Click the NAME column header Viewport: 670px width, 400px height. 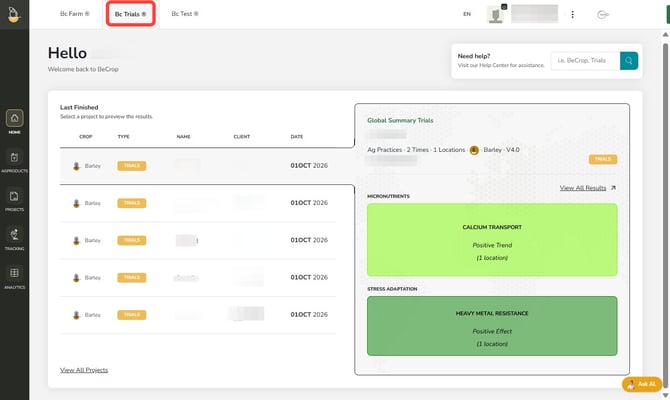(183, 137)
